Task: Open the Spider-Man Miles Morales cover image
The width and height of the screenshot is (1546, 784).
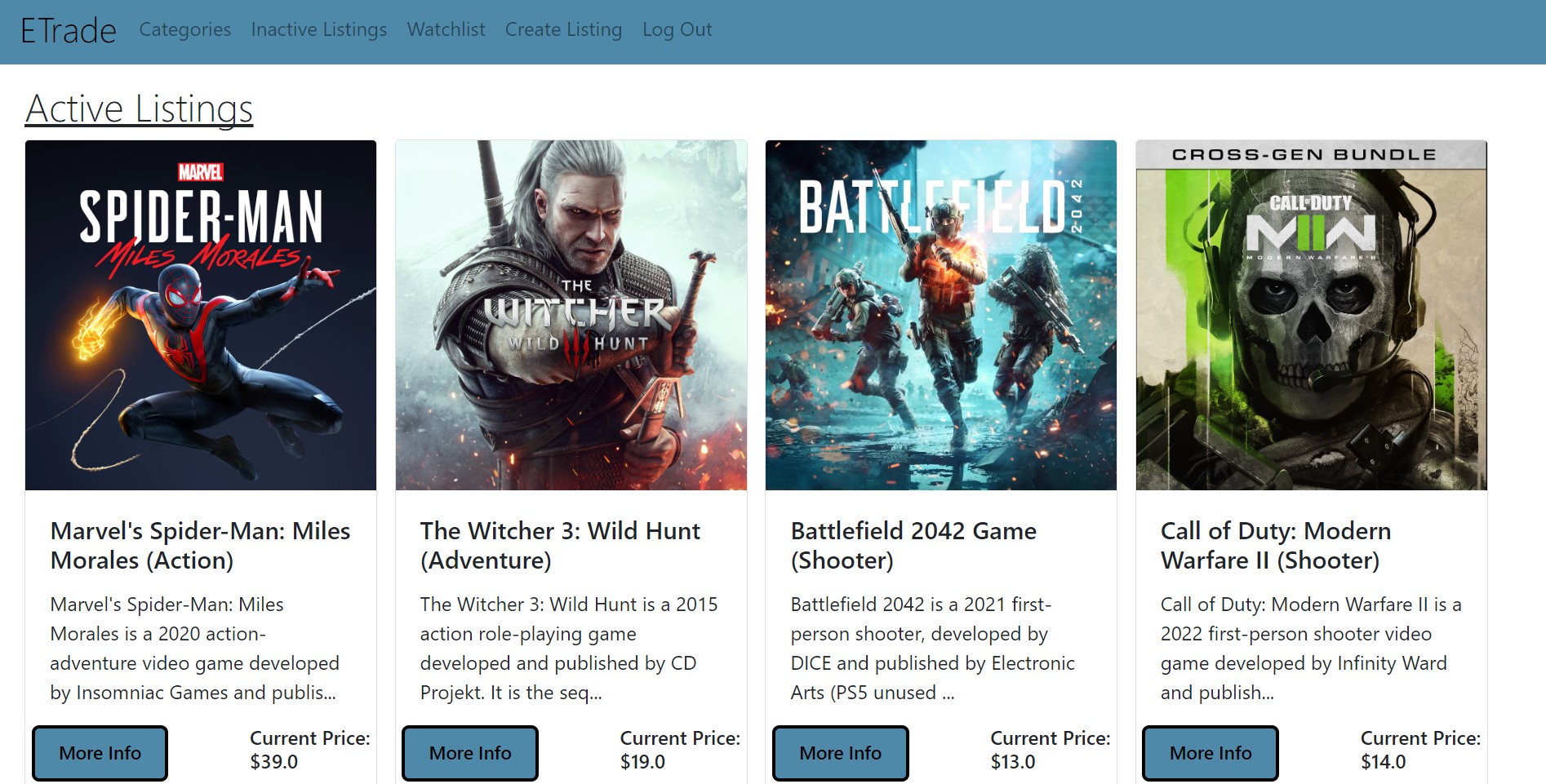Action: click(201, 315)
